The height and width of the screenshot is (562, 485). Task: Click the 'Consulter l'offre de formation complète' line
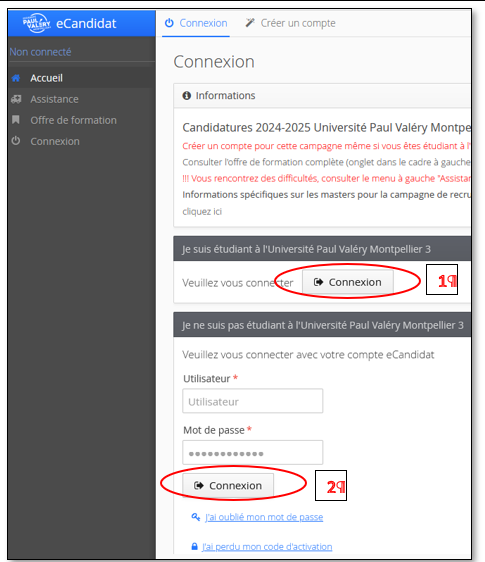pos(326,162)
